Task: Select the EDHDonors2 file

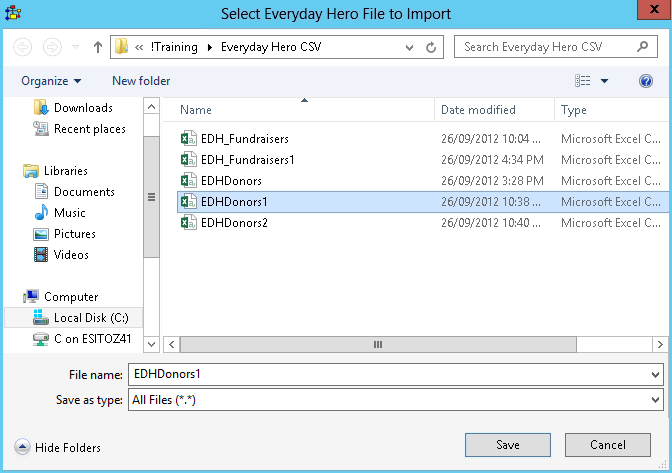Action: [x=234, y=223]
